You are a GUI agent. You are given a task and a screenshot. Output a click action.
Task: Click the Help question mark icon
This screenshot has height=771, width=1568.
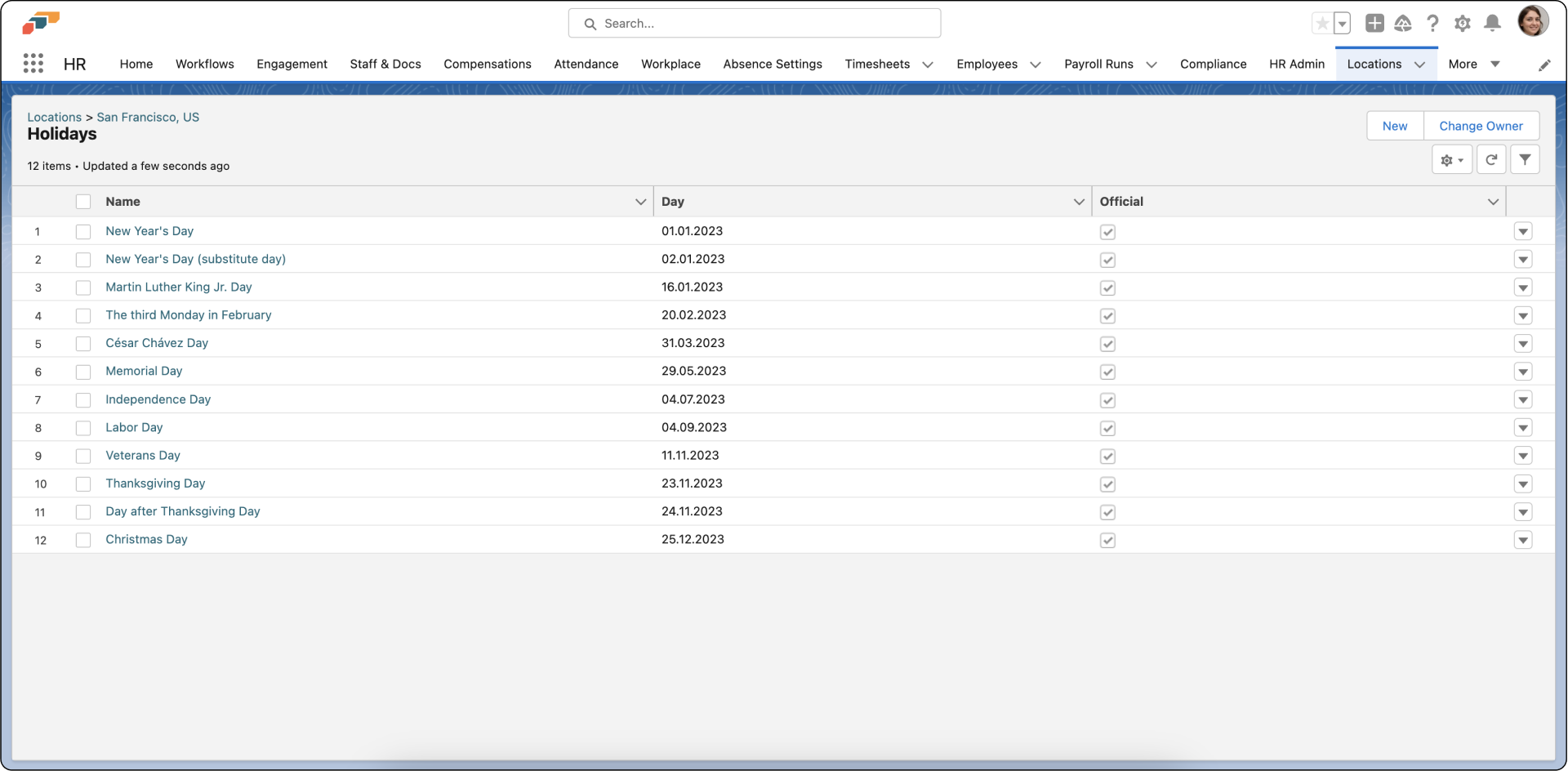point(1432,24)
